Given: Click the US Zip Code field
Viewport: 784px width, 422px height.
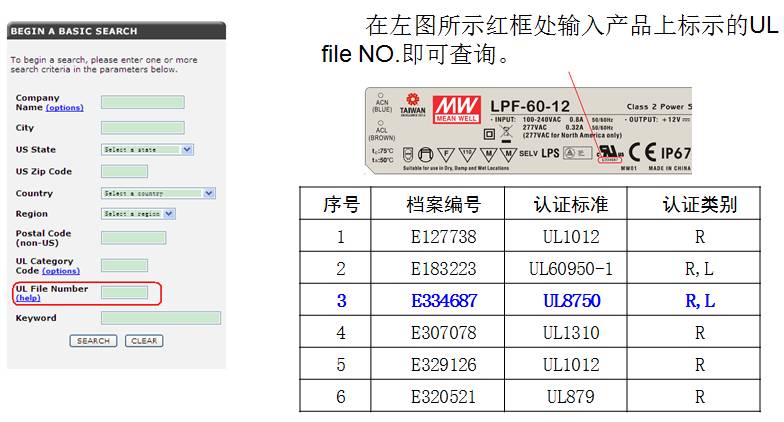Looking at the screenshot, I should point(124,172).
